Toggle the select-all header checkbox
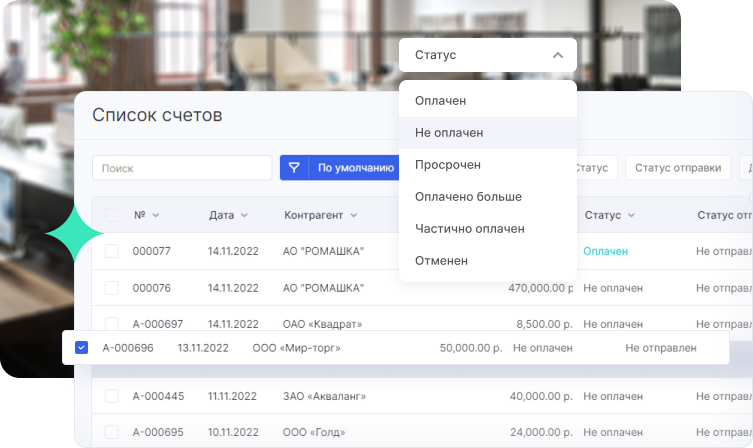 pyautogui.click(x=111, y=215)
